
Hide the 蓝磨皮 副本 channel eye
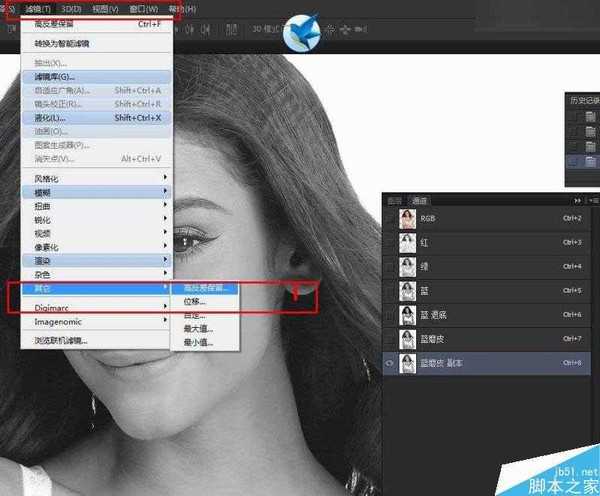(391, 364)
